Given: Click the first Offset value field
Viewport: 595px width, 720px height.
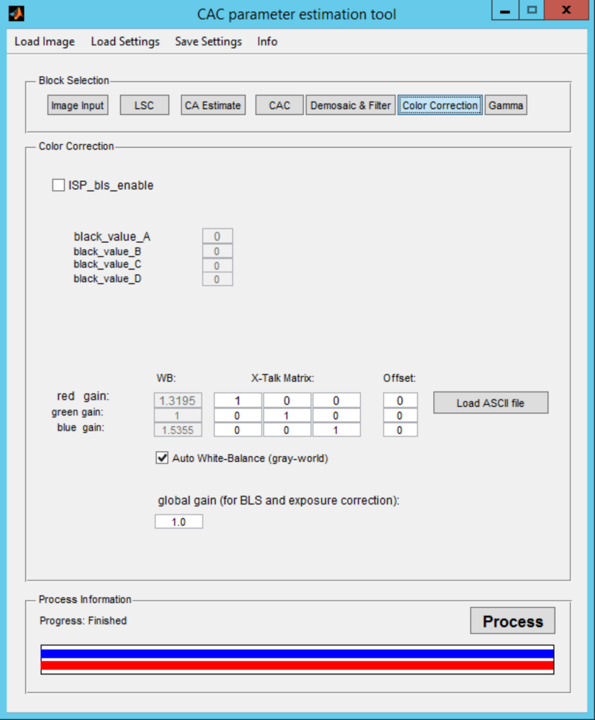Looking at the screenshot, I should click(400, 400).
